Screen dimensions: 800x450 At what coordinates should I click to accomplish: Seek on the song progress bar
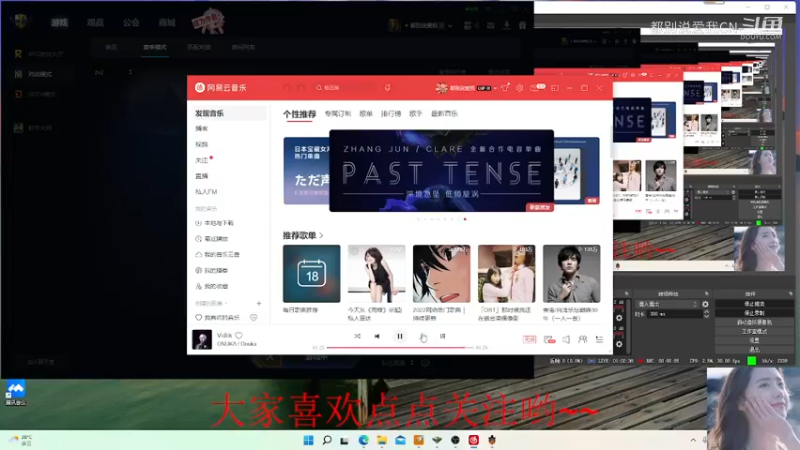[x=399, y=347]
